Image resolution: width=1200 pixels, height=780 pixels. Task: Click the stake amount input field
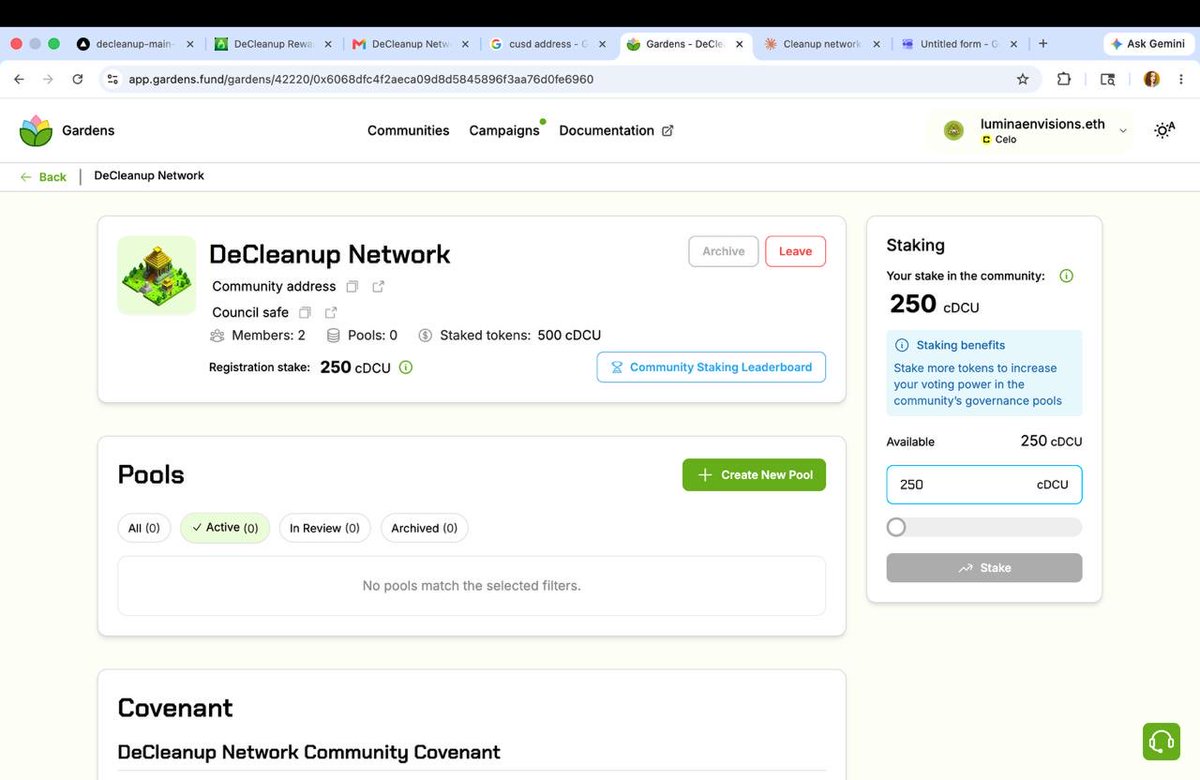(984, 484)
